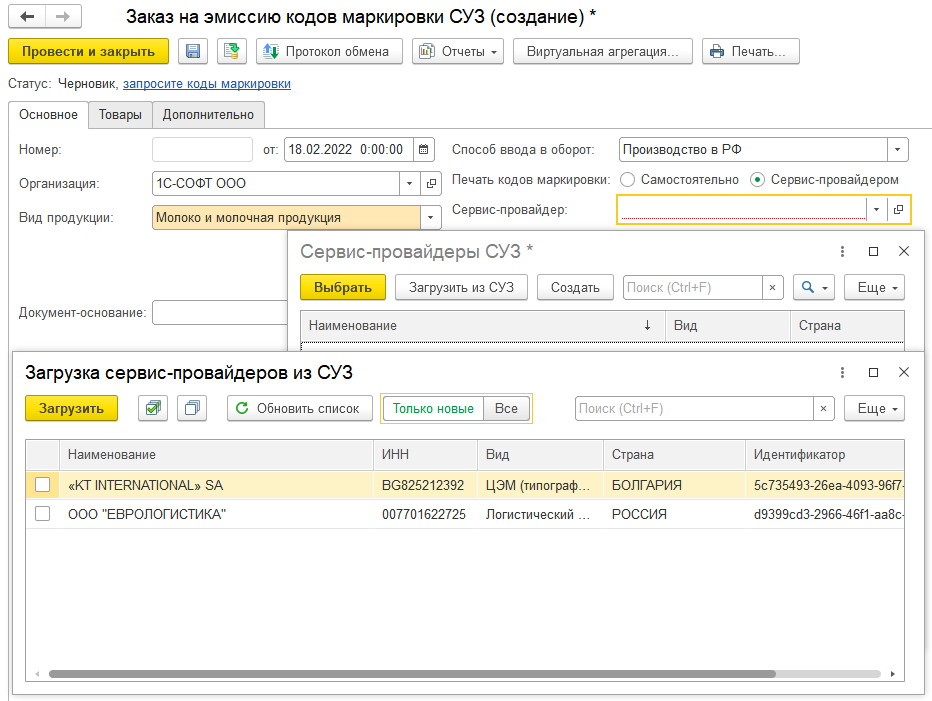Switch to the Товары tab

click(x=120, y=115)
